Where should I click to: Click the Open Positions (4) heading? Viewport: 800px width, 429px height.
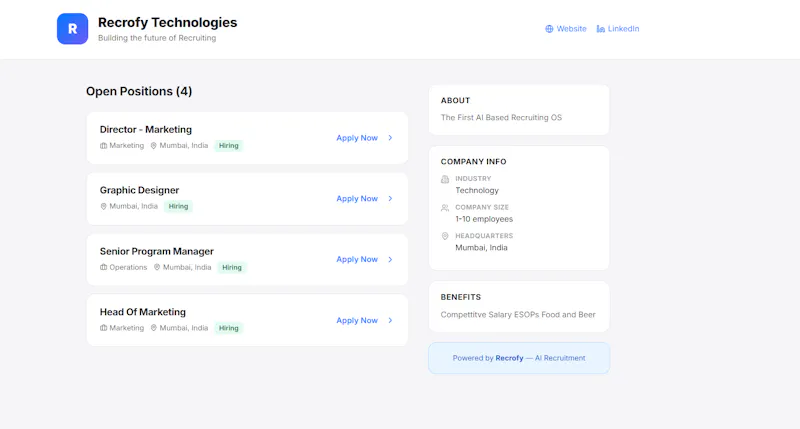click(x=139, y=91)
